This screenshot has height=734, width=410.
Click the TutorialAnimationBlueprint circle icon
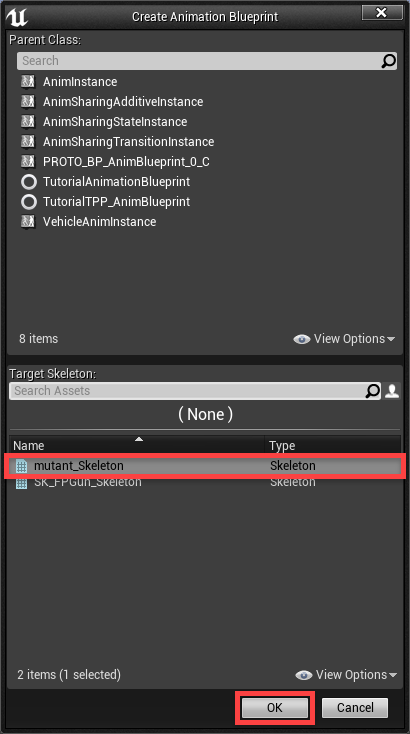(x=29, y=182)
